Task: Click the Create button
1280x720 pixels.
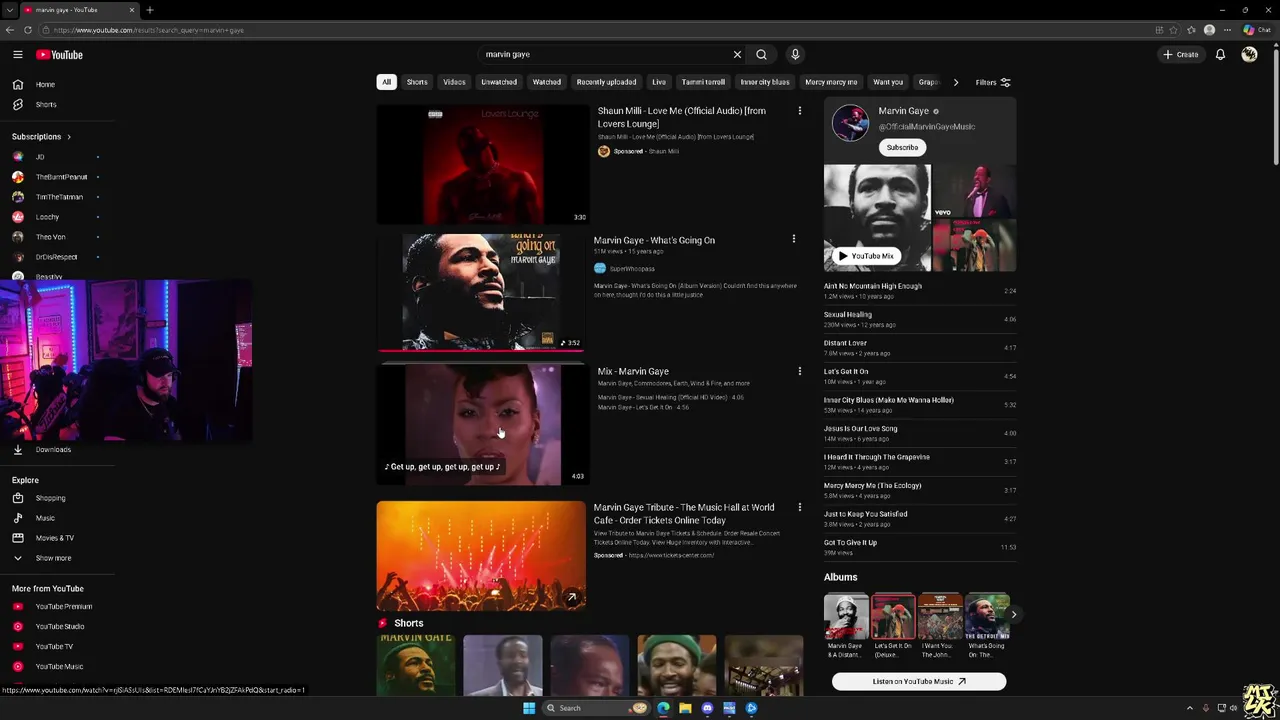Action: click(1180, 55)
